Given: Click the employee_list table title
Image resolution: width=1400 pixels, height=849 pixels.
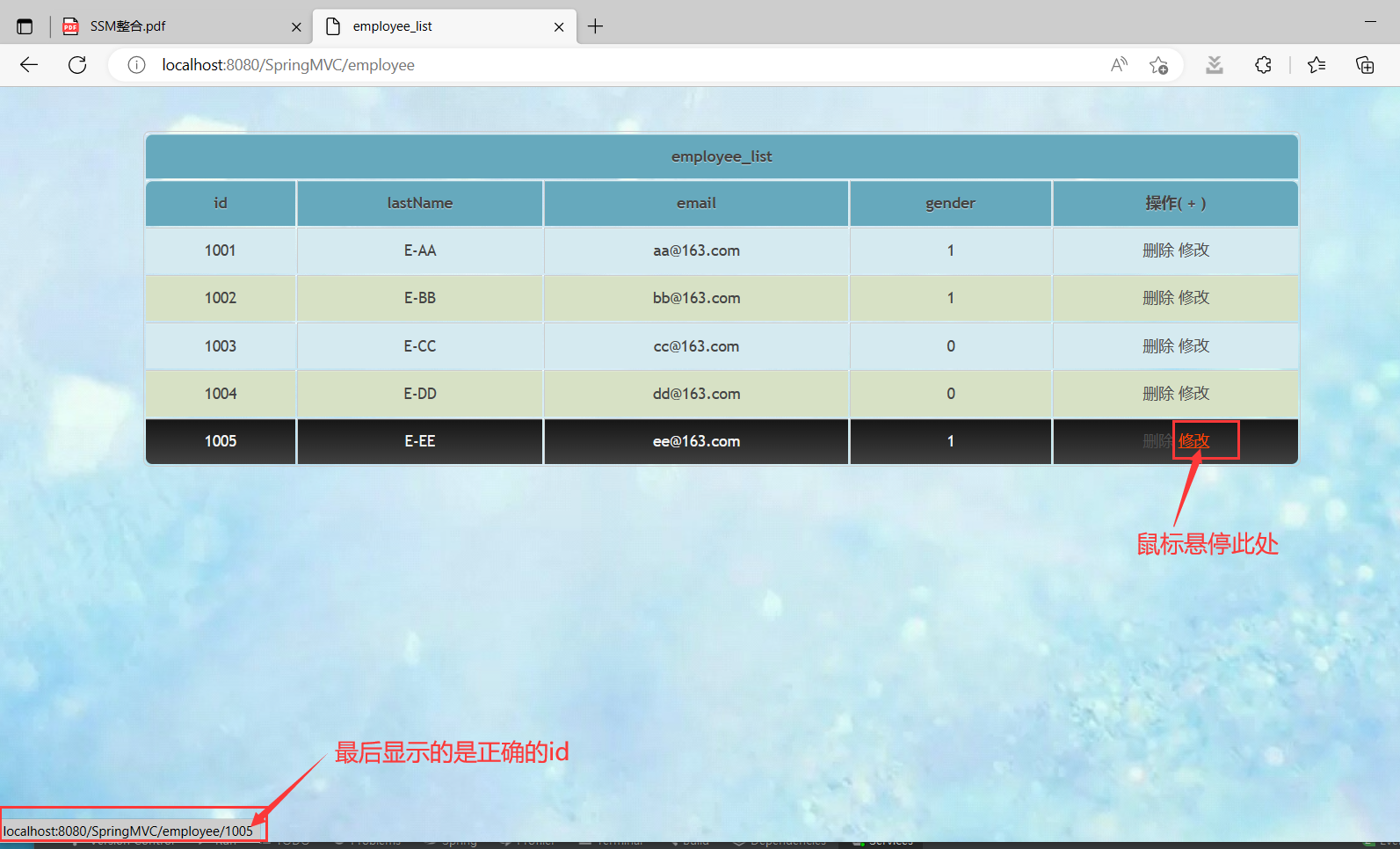Looking at the screenshot, I should [x=722, y=156].
